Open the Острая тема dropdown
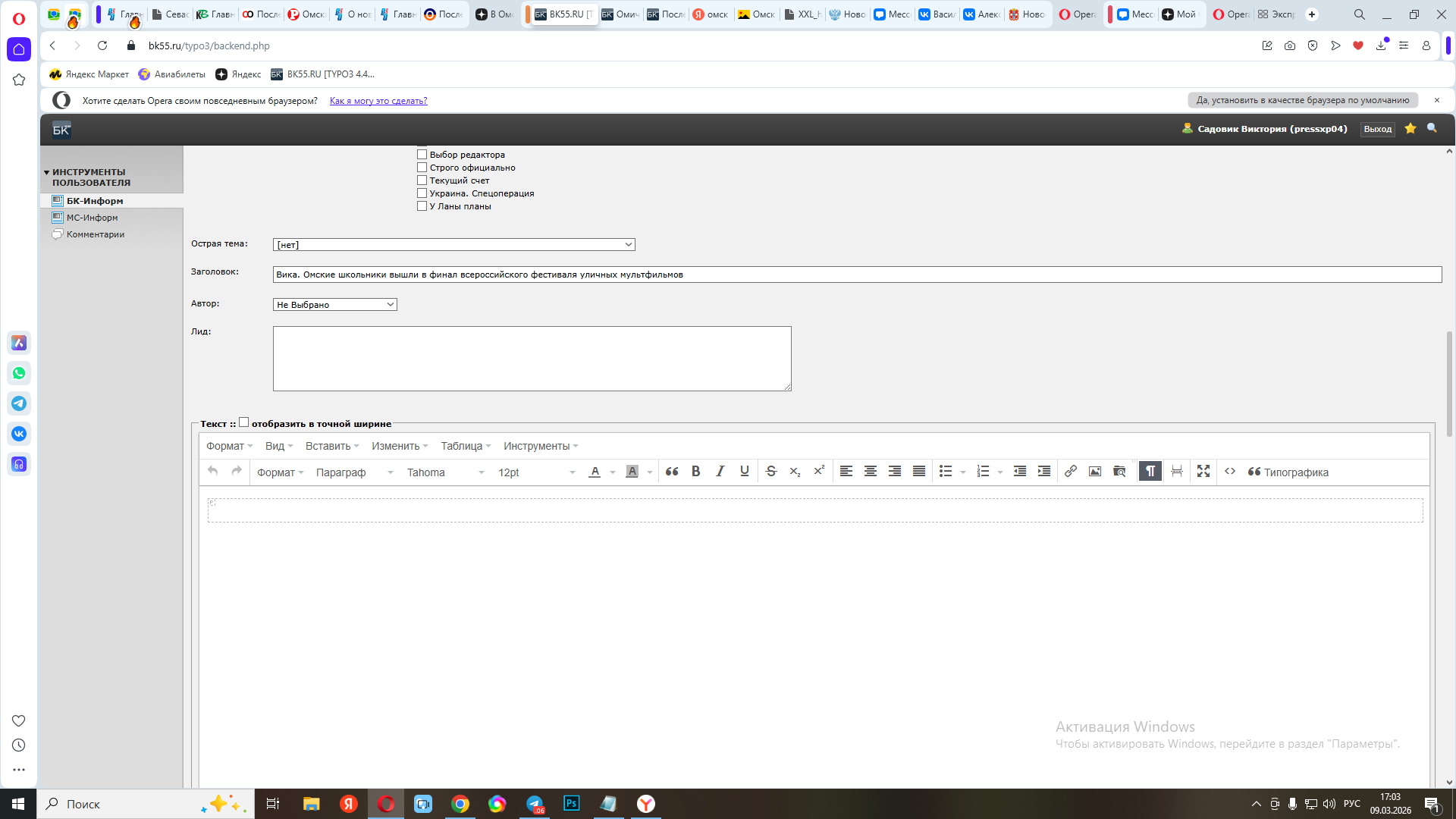This screenshot has height=819, width=1456. pyautogui.click(x=453, y=245)
